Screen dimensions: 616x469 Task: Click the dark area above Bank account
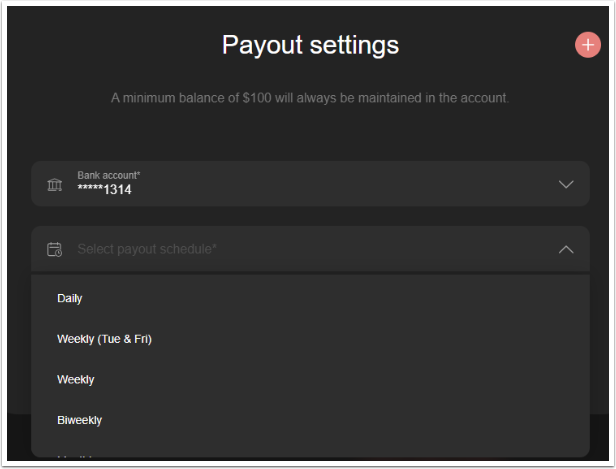point(310,136)
